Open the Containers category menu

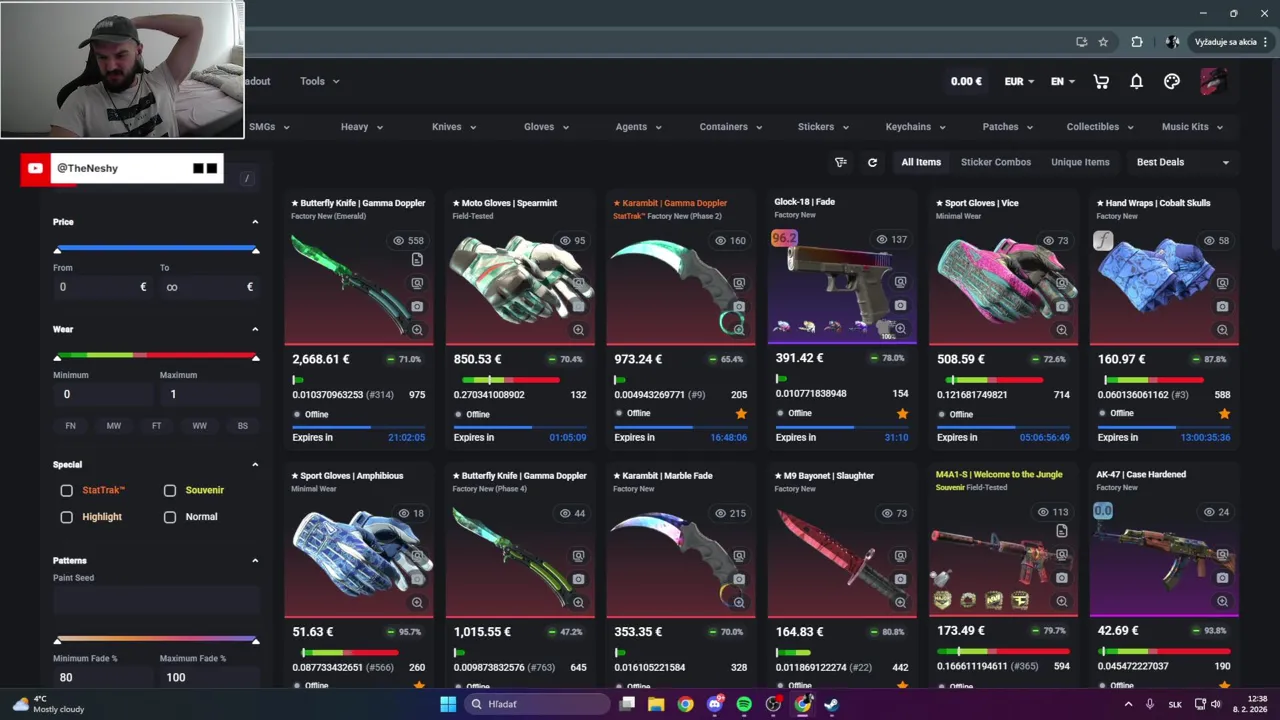[x=730, y=127]
